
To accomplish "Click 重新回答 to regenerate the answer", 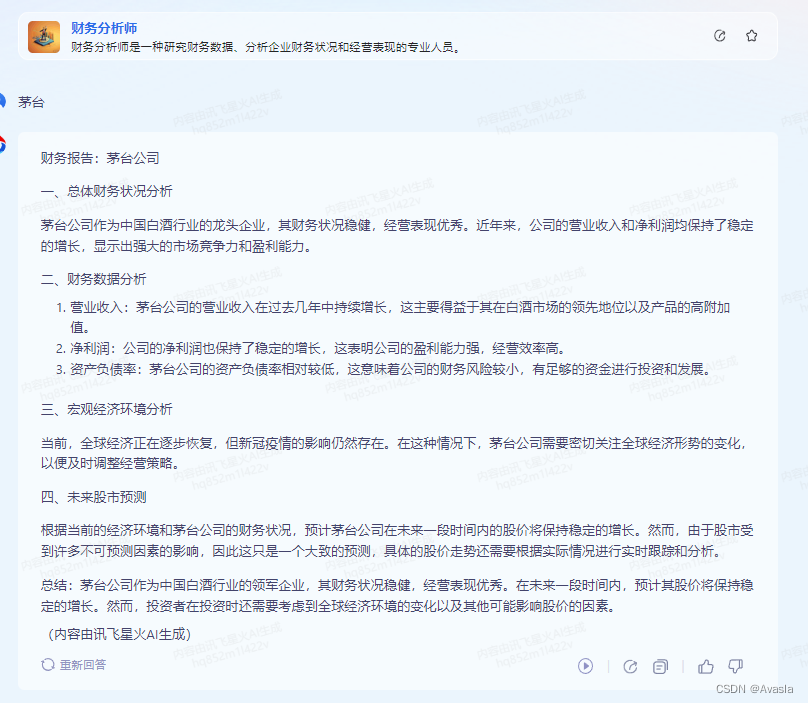I will point(74,665).
